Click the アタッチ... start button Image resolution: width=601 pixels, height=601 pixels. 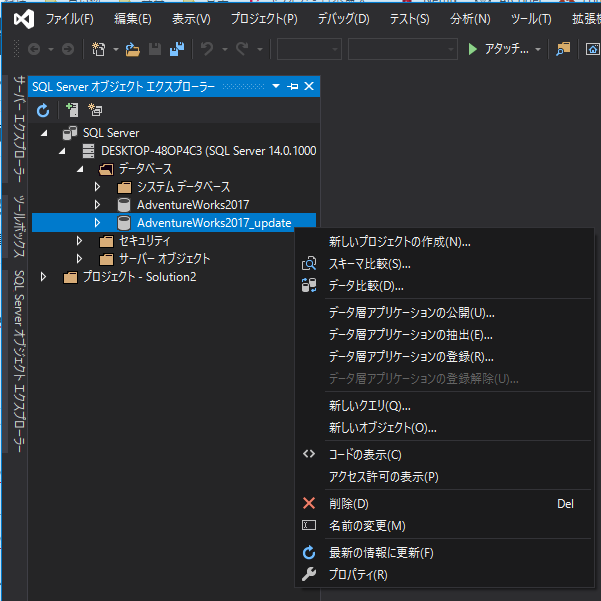tap(498, 49)
